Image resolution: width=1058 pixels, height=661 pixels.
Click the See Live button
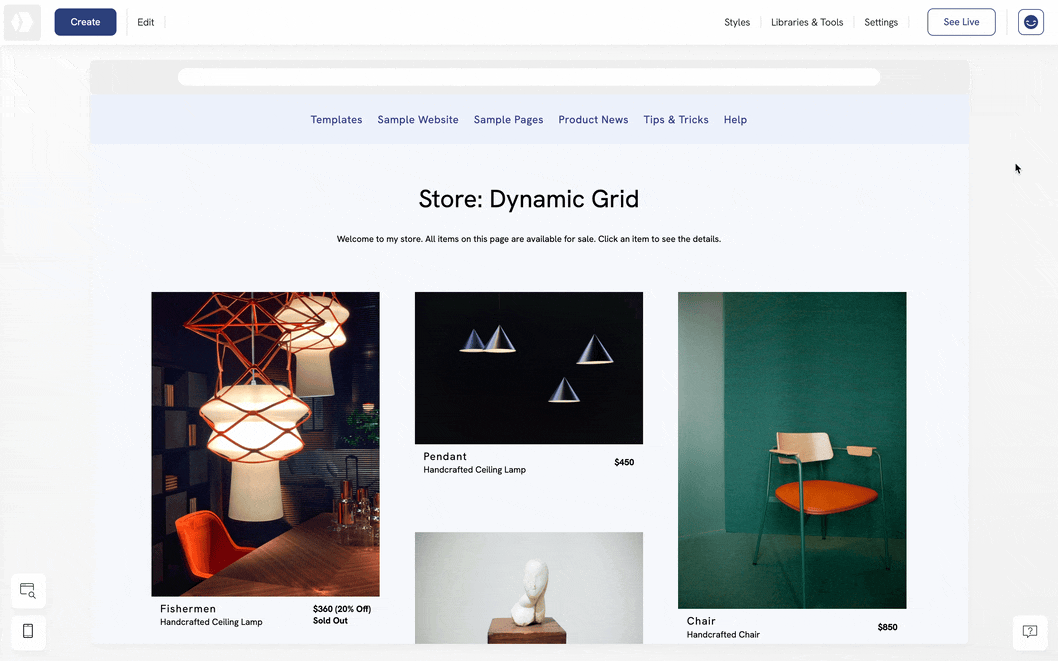point(961,22)
